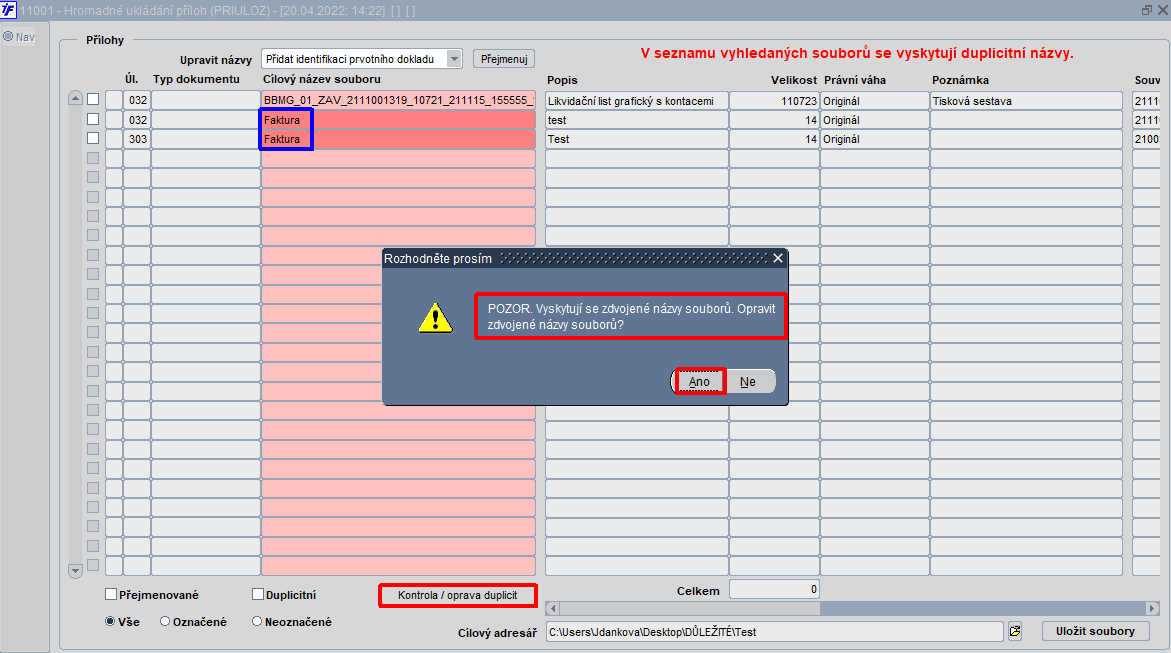Click the Cílový název souboru column header
Screen dimensions: 1171x653
click(x=322, y=79)
